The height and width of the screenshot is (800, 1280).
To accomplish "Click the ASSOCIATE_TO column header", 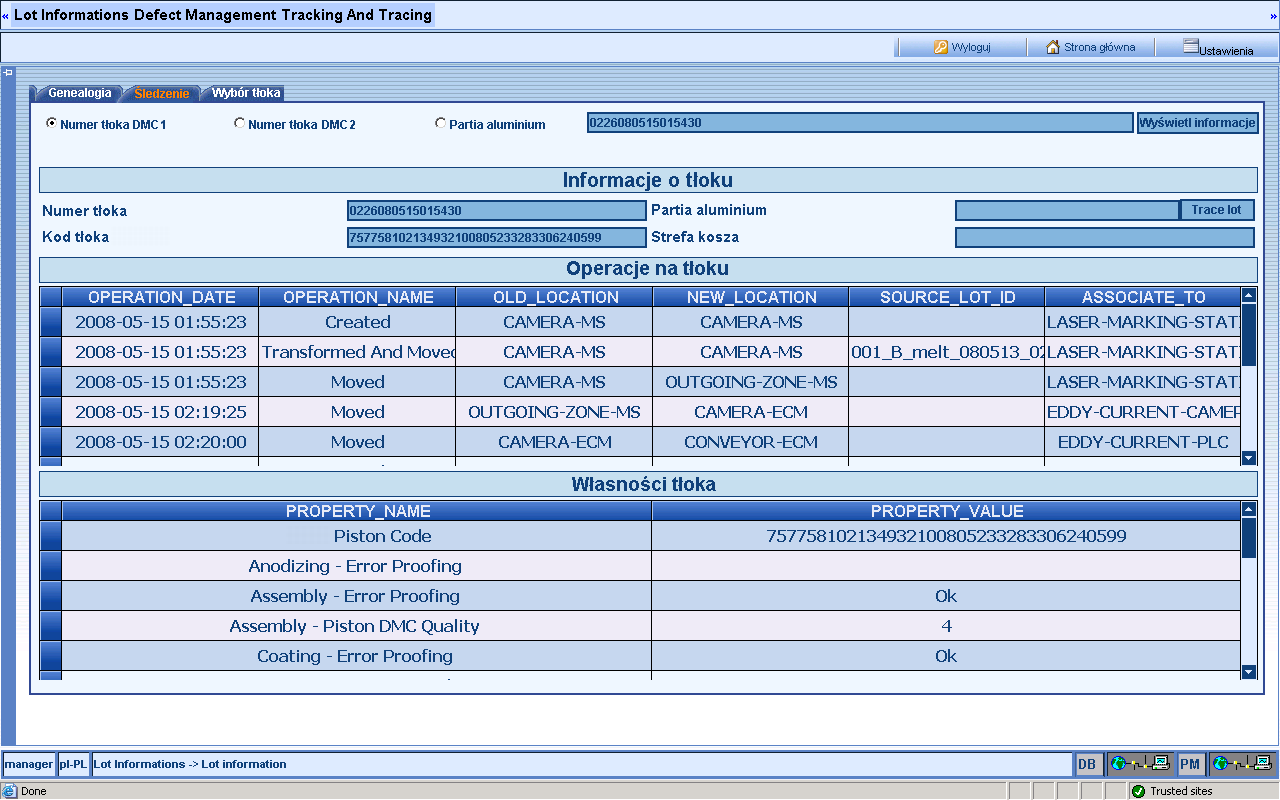I will tap(1143, 297).
